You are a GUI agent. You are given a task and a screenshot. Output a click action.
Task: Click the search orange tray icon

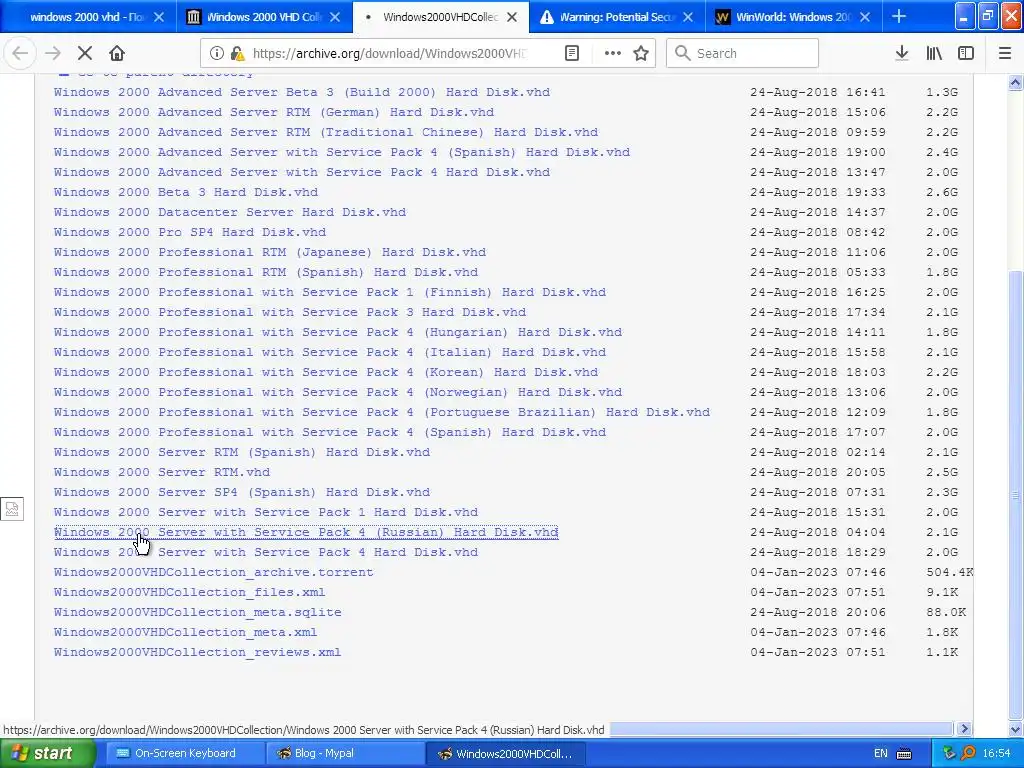click(968, 753)
